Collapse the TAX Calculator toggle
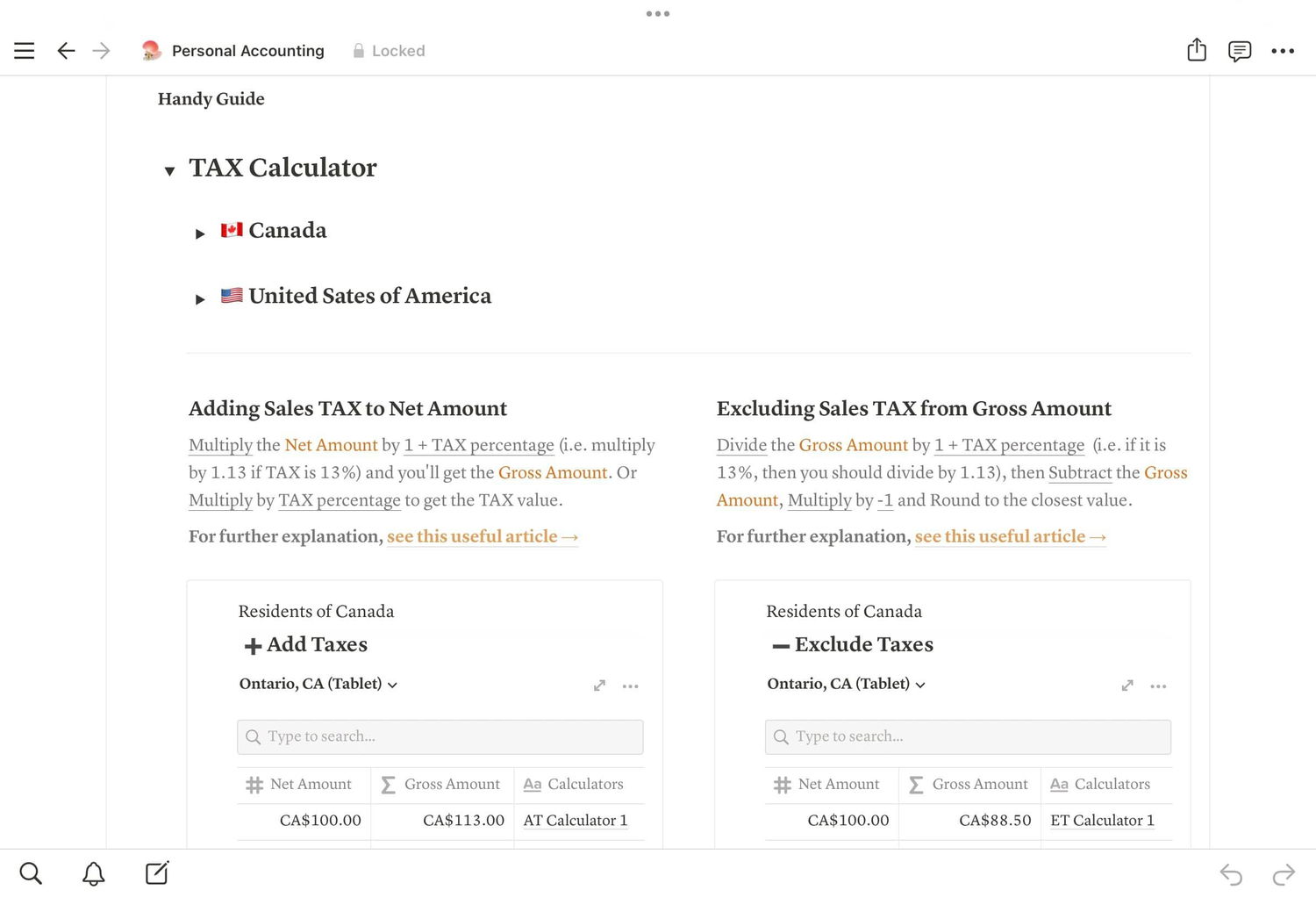The image size is (1316, 919). point(169,171)
